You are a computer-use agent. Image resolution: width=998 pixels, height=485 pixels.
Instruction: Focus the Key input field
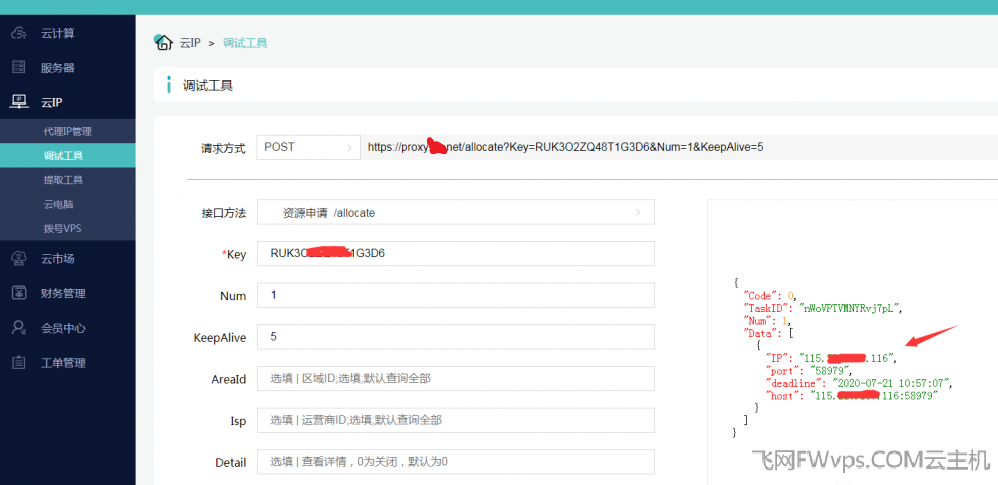456,253
